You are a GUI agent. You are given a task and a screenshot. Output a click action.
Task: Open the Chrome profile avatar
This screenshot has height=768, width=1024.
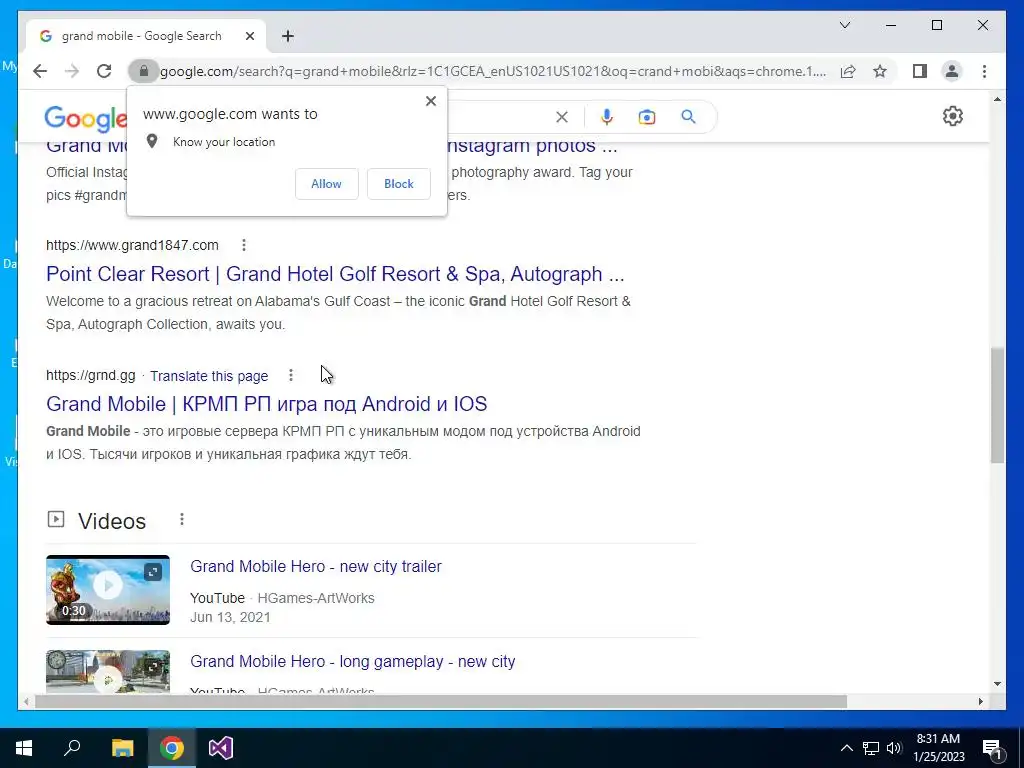pyautogui.click(x=952, y=71)
